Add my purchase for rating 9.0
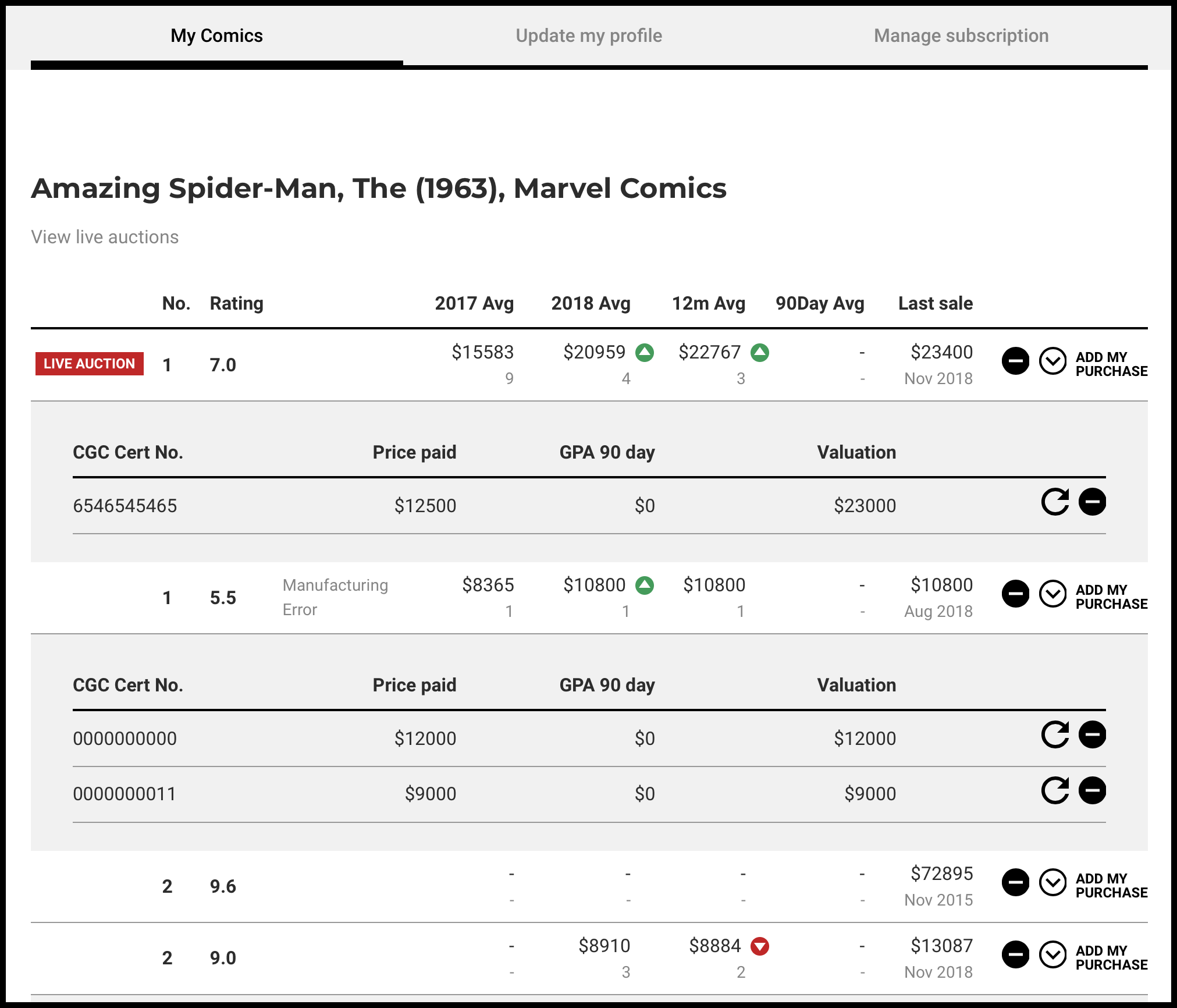The width and height of the screenshot is (1177, 1008). coord(1111,957)
